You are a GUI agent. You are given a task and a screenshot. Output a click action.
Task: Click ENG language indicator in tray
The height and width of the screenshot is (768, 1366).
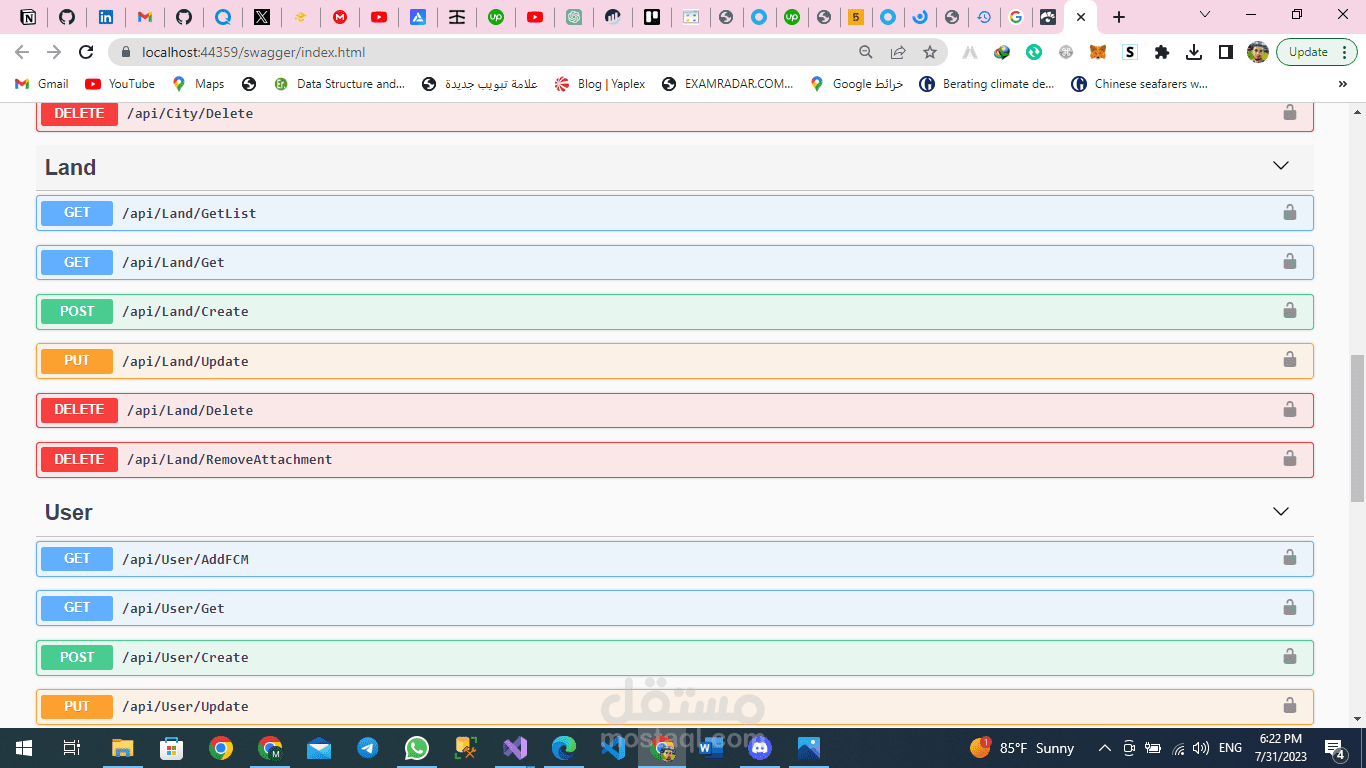[x=1230, y=747]
